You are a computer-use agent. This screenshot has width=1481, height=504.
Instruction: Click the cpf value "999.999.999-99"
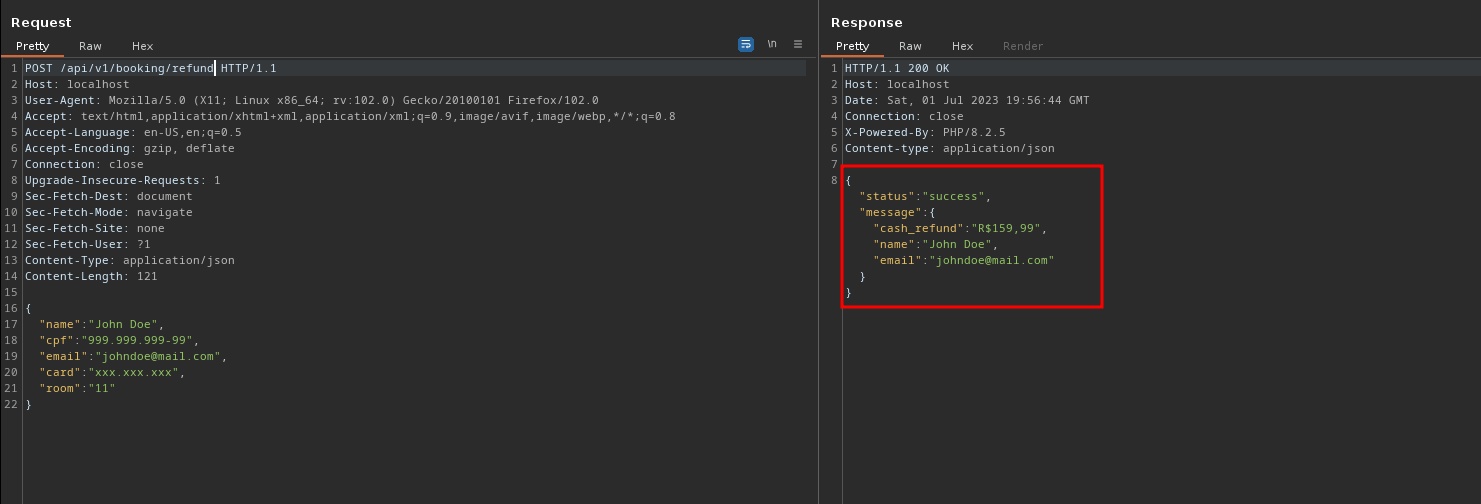tap(140, 340)
